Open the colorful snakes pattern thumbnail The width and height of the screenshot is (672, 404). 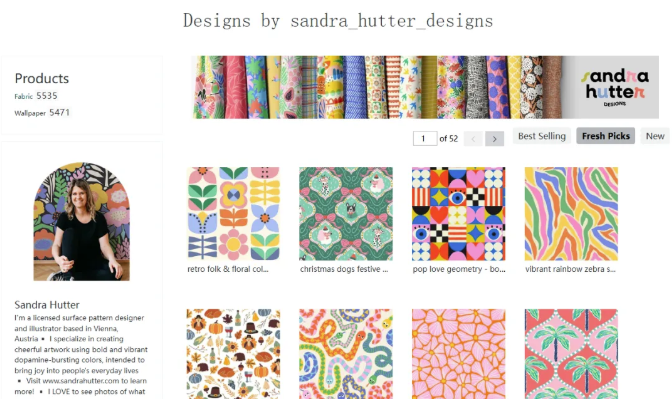(x=346, y=354)
